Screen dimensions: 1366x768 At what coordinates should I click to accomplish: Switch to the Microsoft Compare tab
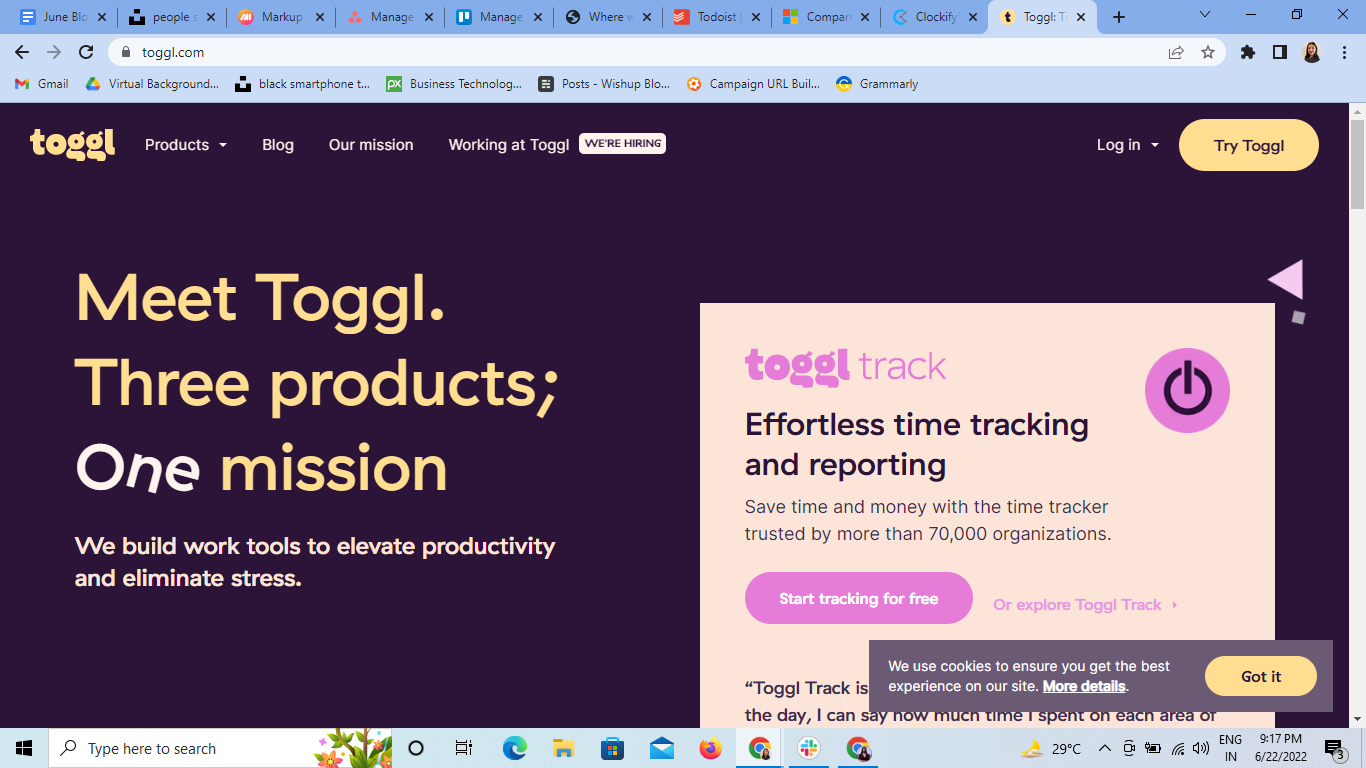point(826,17)
